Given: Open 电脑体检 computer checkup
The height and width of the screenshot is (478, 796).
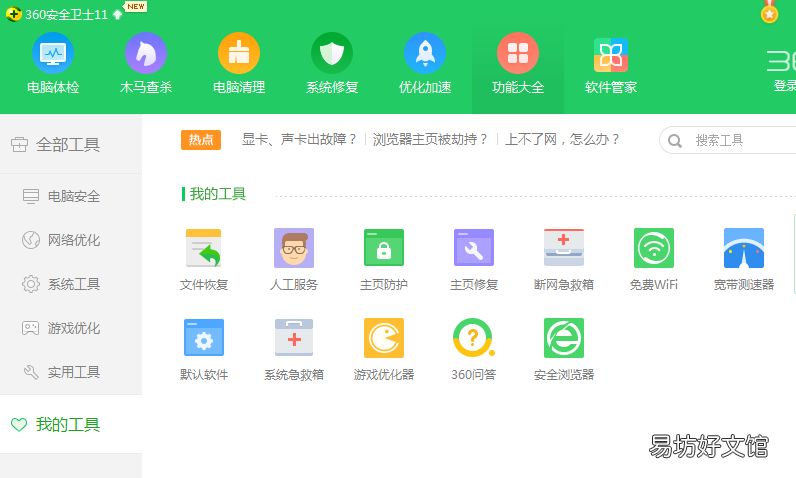Looking at the screenshot, I should (x=53, y=63).
